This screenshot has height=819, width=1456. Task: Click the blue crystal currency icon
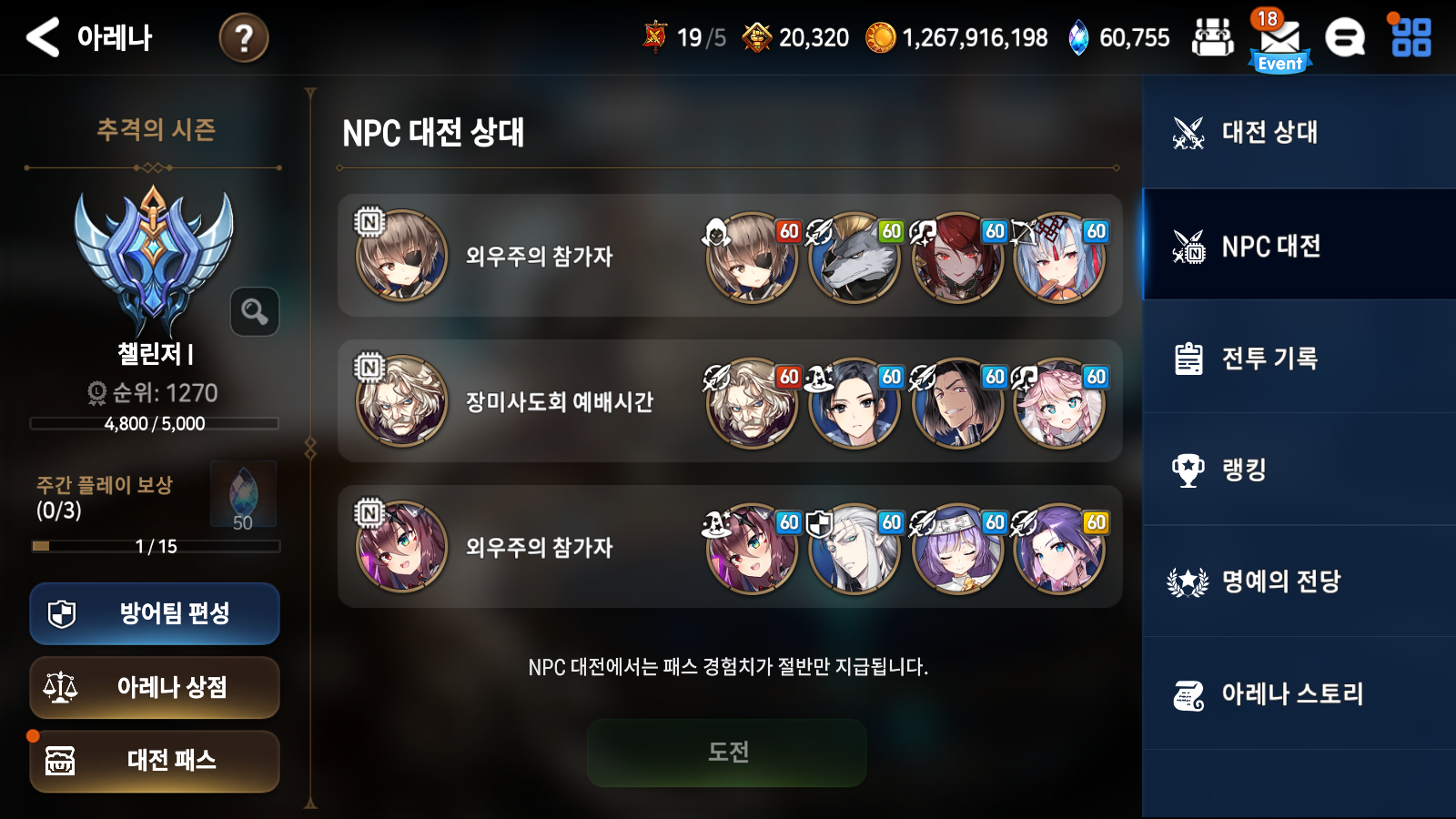tap(1078, 38)
